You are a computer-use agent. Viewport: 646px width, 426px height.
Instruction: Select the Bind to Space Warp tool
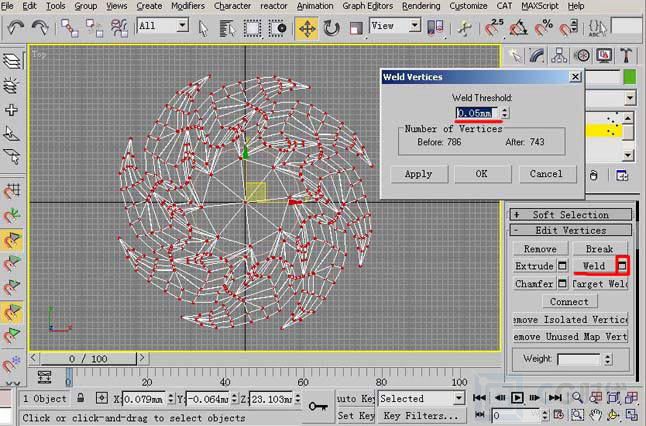pos(119,28)
